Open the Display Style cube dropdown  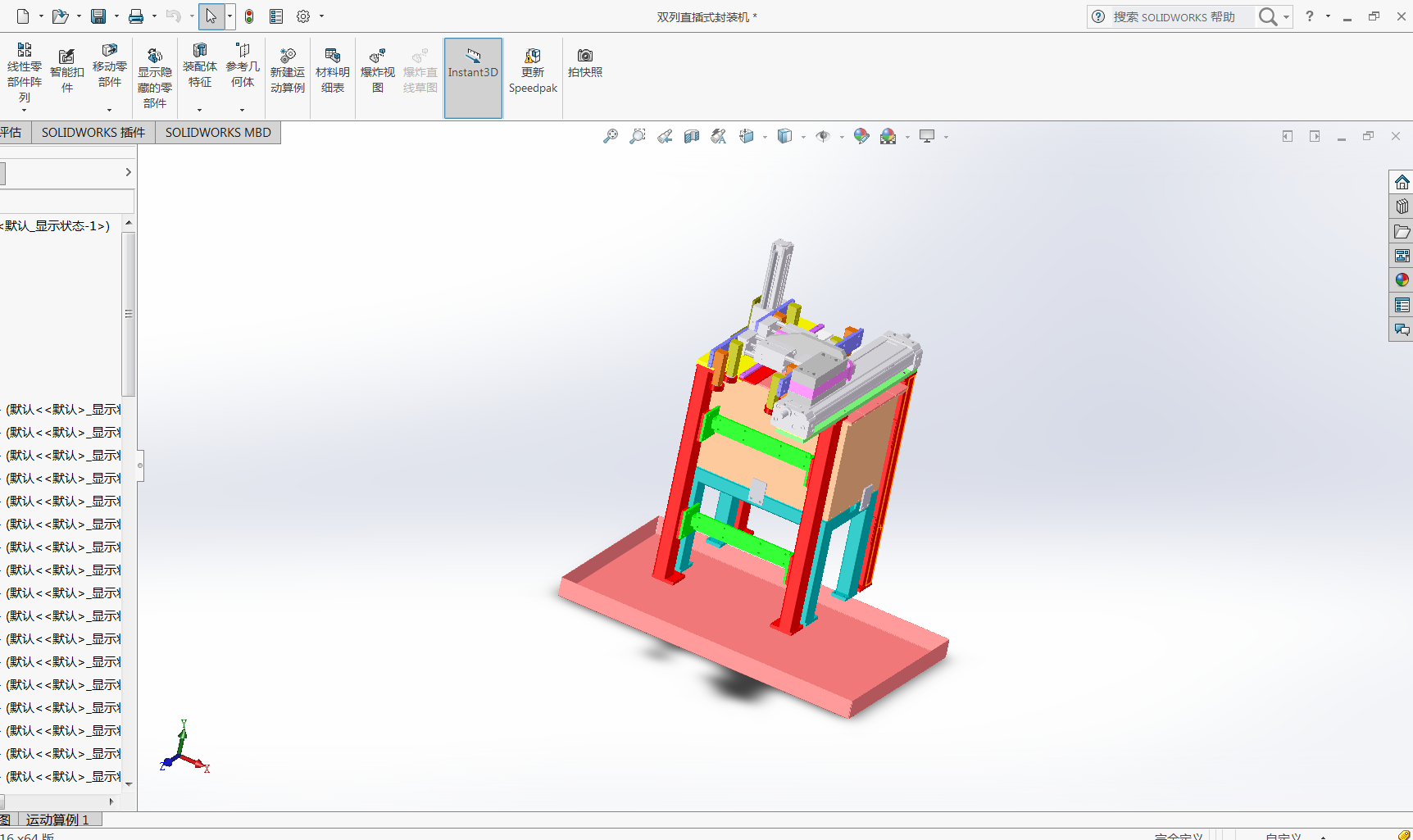pos(803,138)
